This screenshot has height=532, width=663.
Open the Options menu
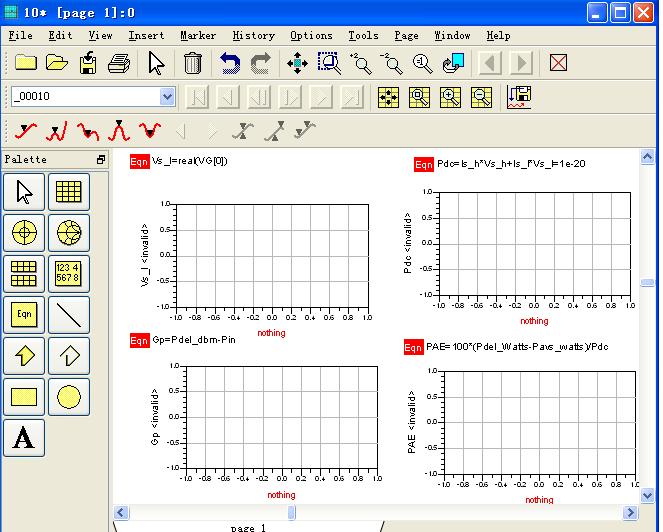(x=311, y=36)
